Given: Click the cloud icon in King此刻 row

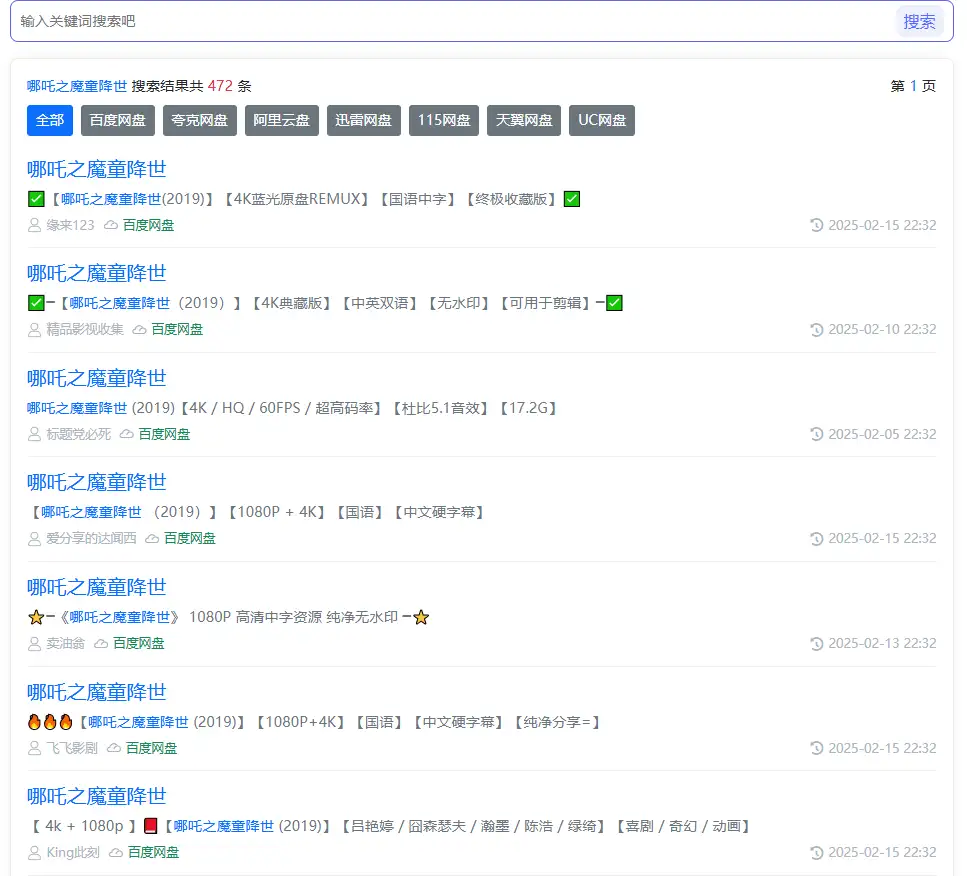Looking at the screenshot, I should tap(115, 853).
